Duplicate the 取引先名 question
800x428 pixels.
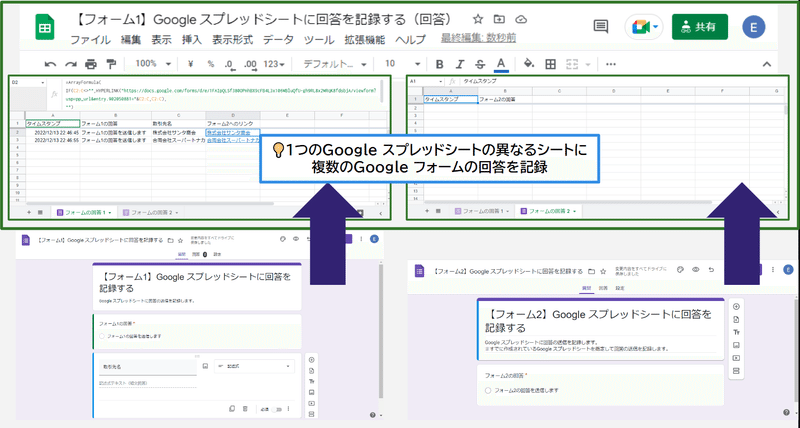232,409
